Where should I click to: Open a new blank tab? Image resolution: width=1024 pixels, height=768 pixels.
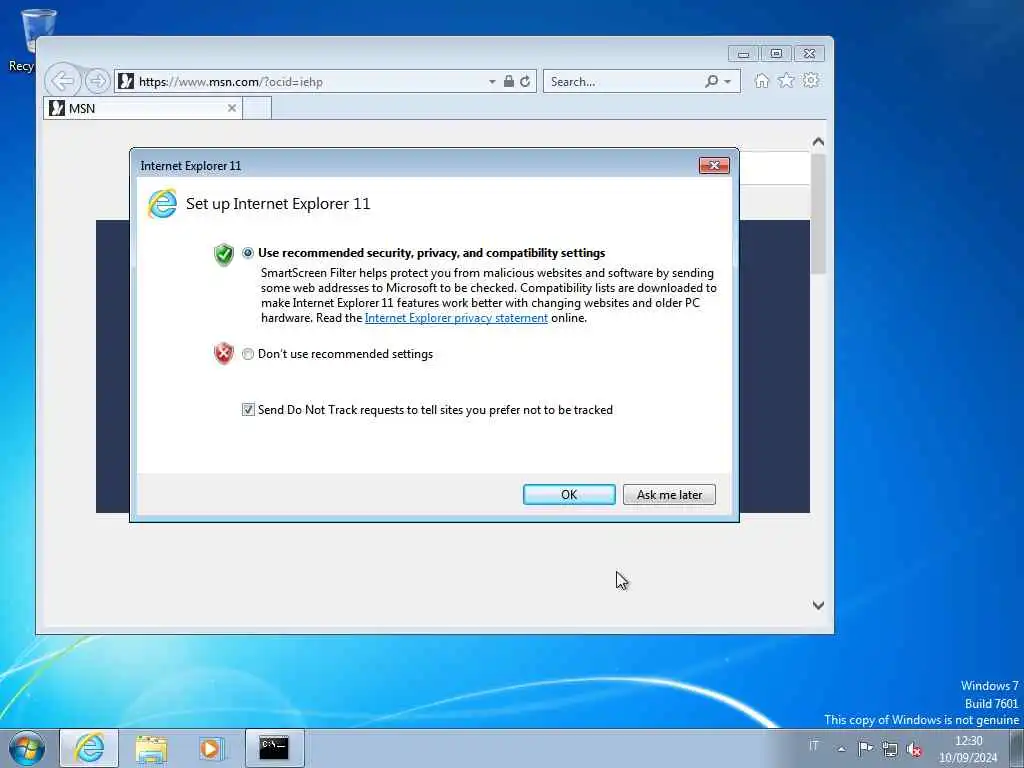(257, 108)
